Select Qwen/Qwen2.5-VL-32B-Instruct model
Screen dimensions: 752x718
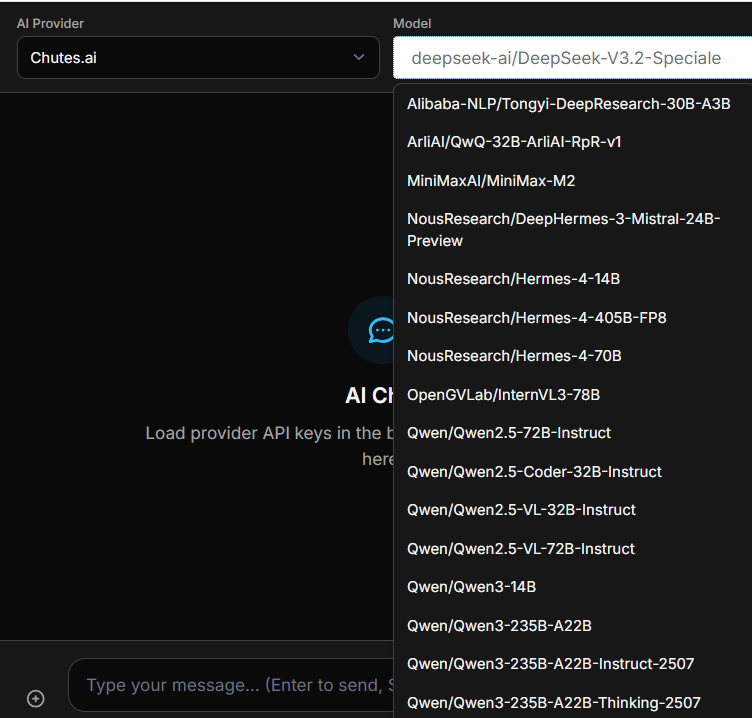coord(521,510)
